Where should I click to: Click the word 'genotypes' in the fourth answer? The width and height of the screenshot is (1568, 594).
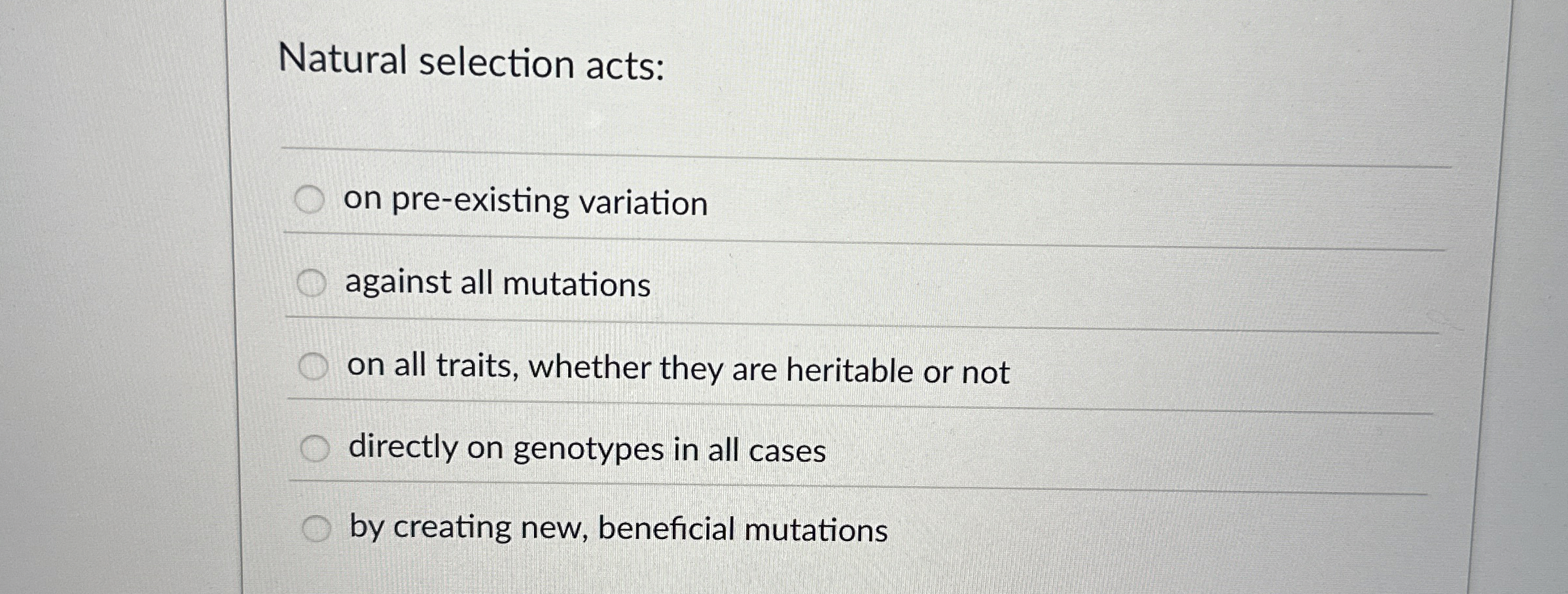point(589,451)
